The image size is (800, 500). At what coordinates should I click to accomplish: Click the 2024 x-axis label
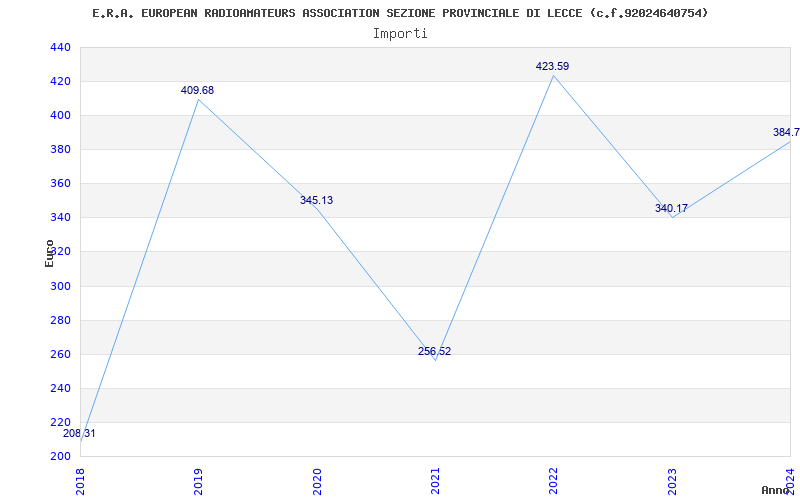790,481
